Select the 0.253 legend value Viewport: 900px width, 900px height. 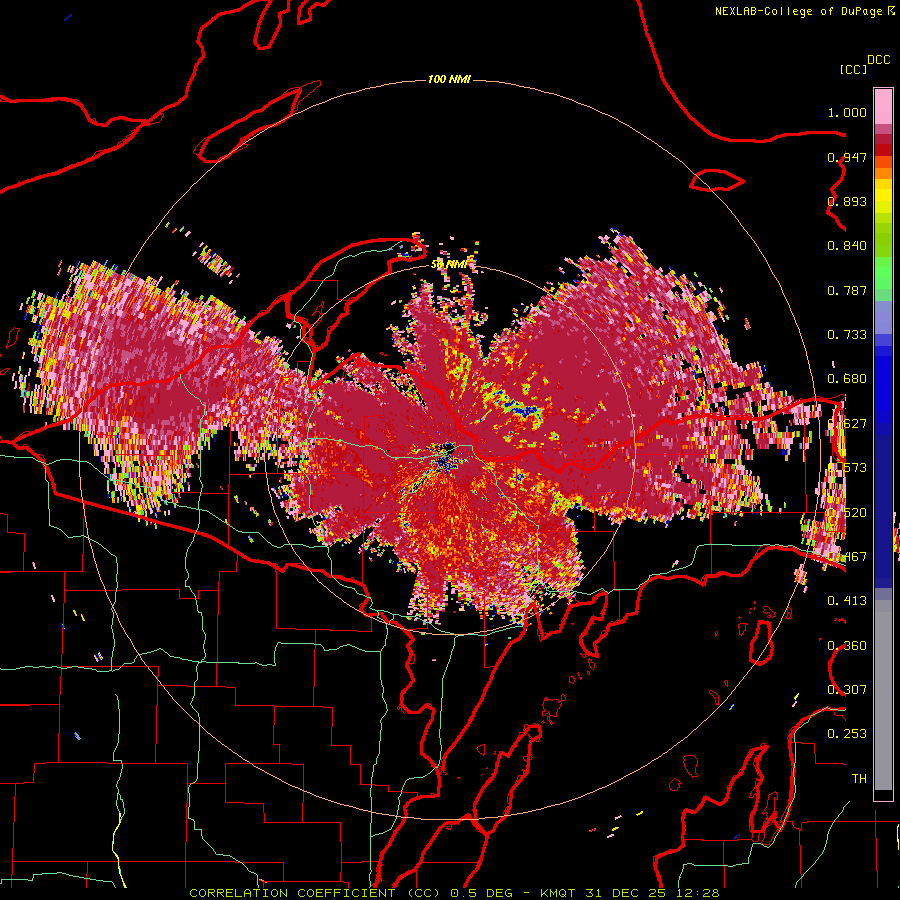pos(847,734)
